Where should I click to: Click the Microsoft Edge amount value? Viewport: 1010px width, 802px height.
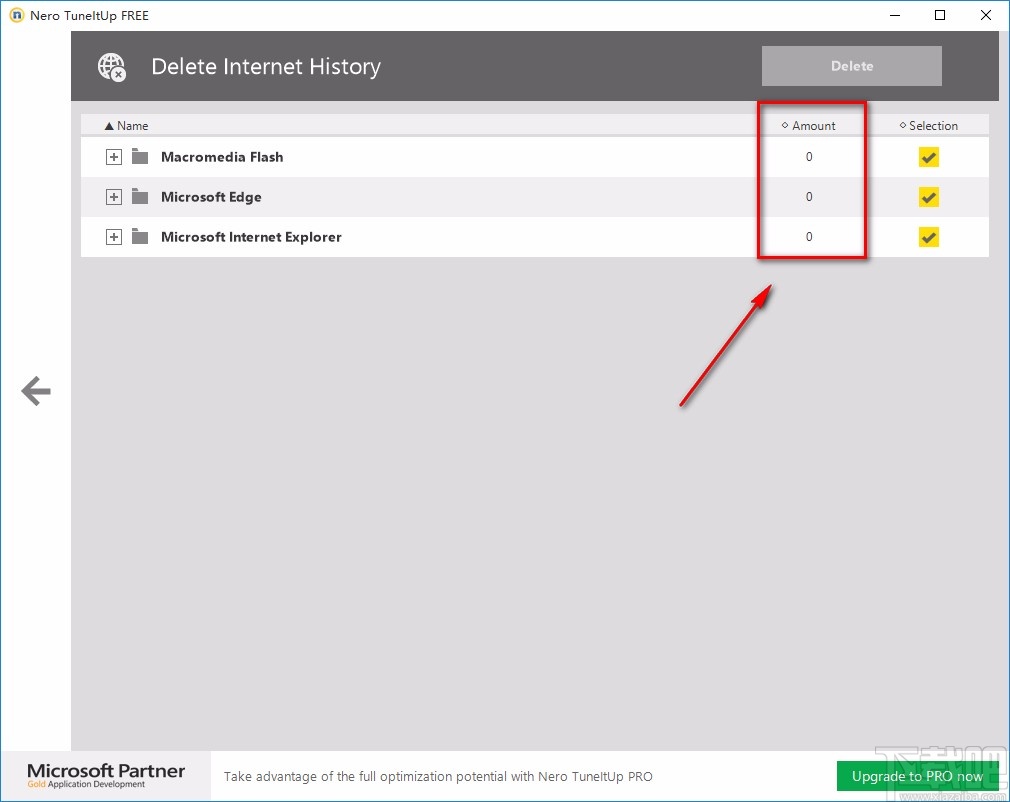pos(809,196)
